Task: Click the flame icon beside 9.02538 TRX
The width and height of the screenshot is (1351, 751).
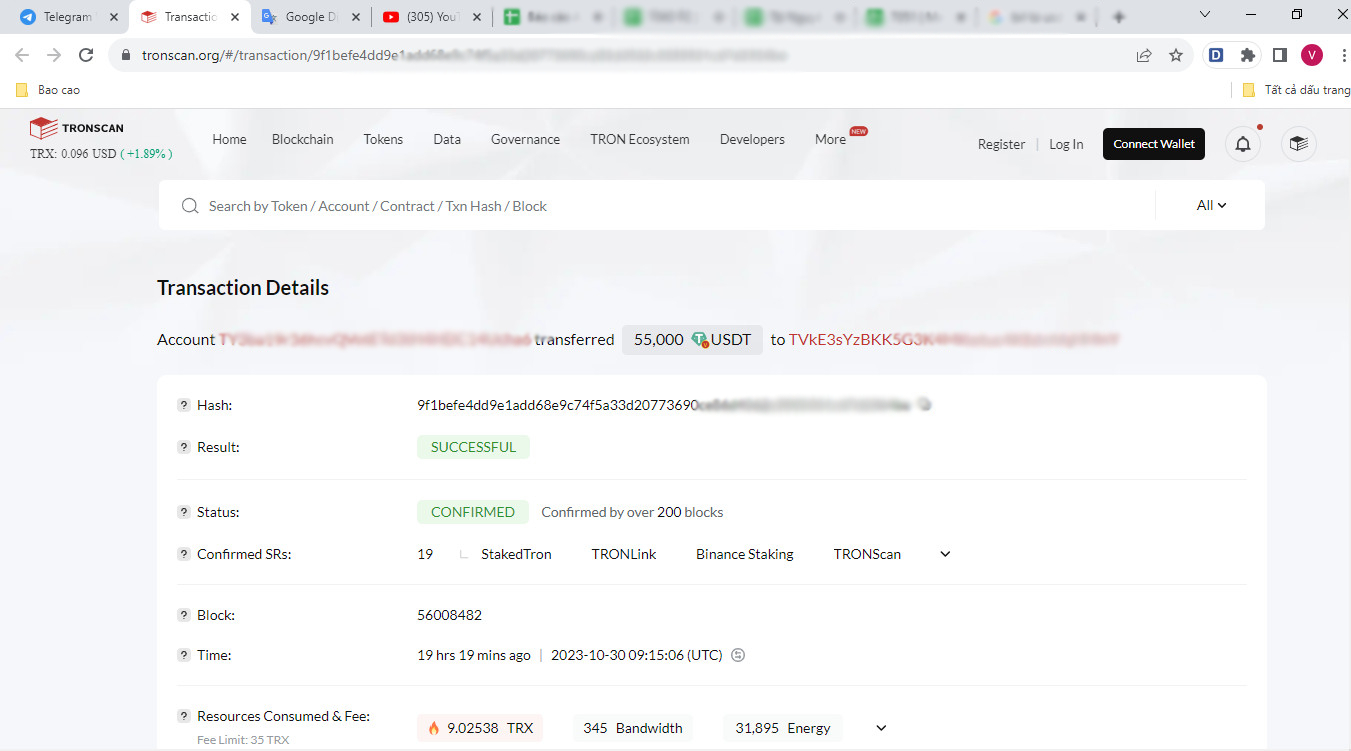Action: coord(434,728)
